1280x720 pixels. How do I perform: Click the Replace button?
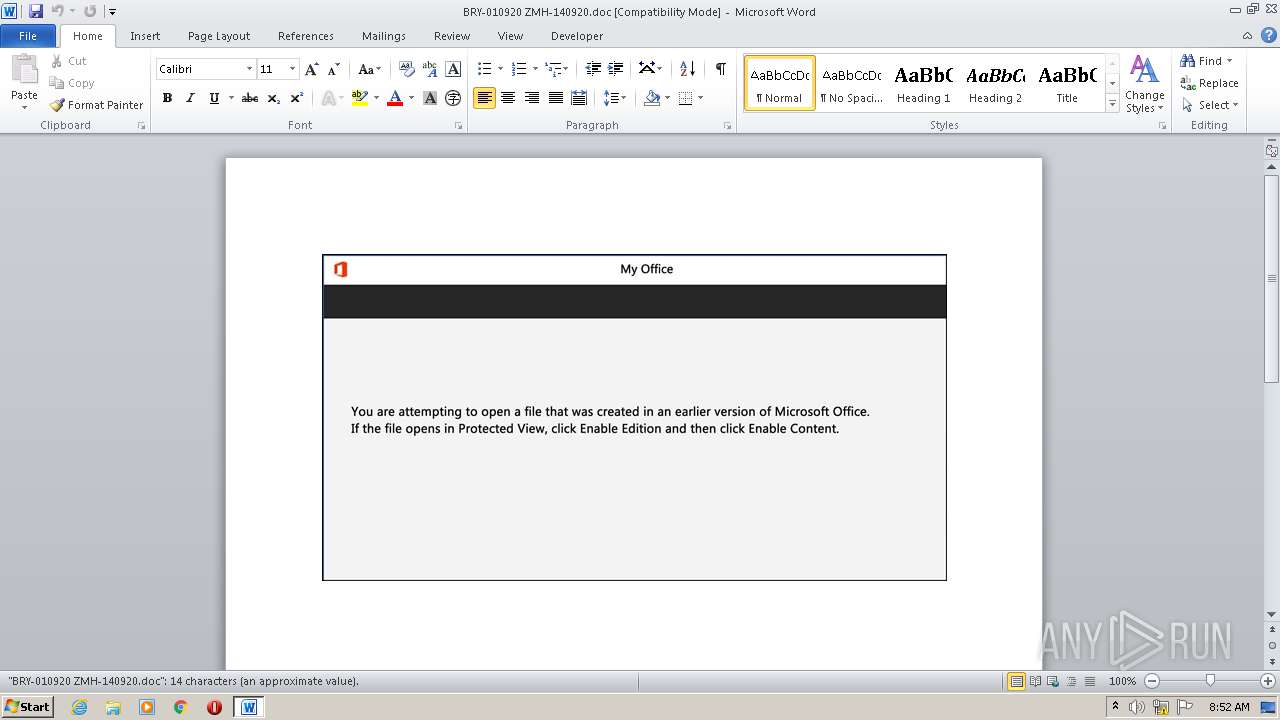pos(1209,83)
